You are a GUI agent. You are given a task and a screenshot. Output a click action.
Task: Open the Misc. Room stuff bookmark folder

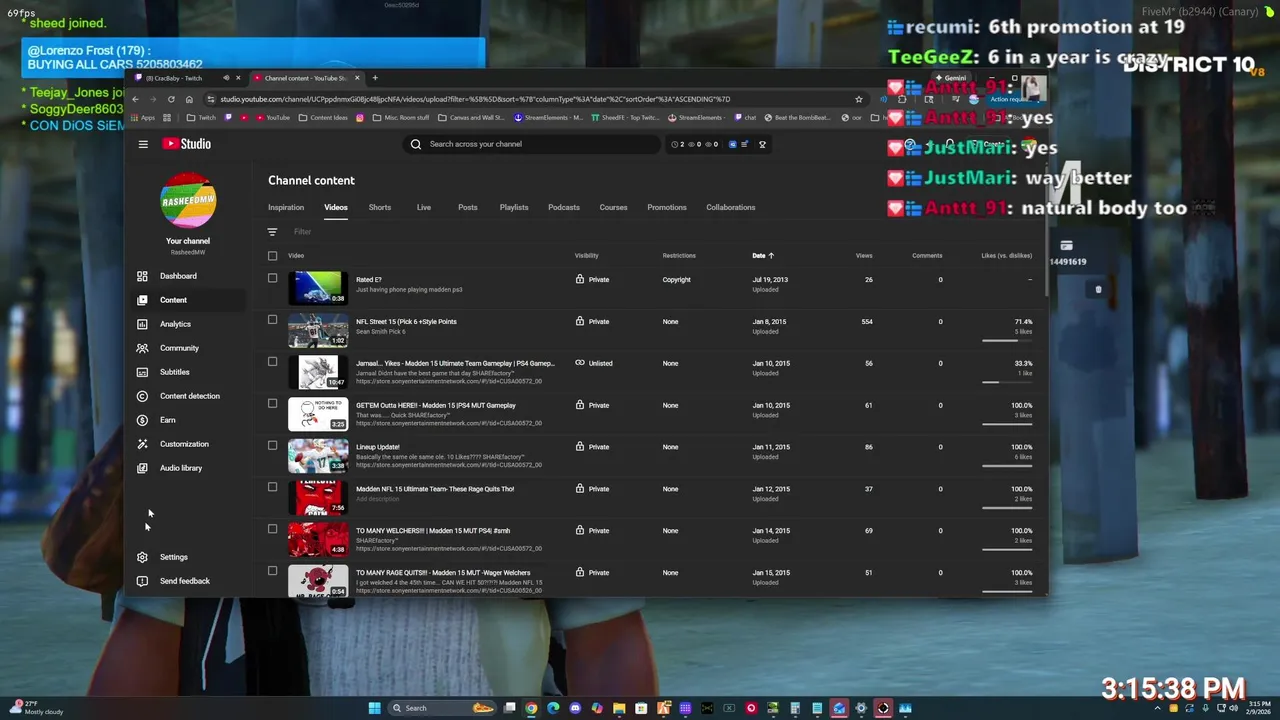400,118
